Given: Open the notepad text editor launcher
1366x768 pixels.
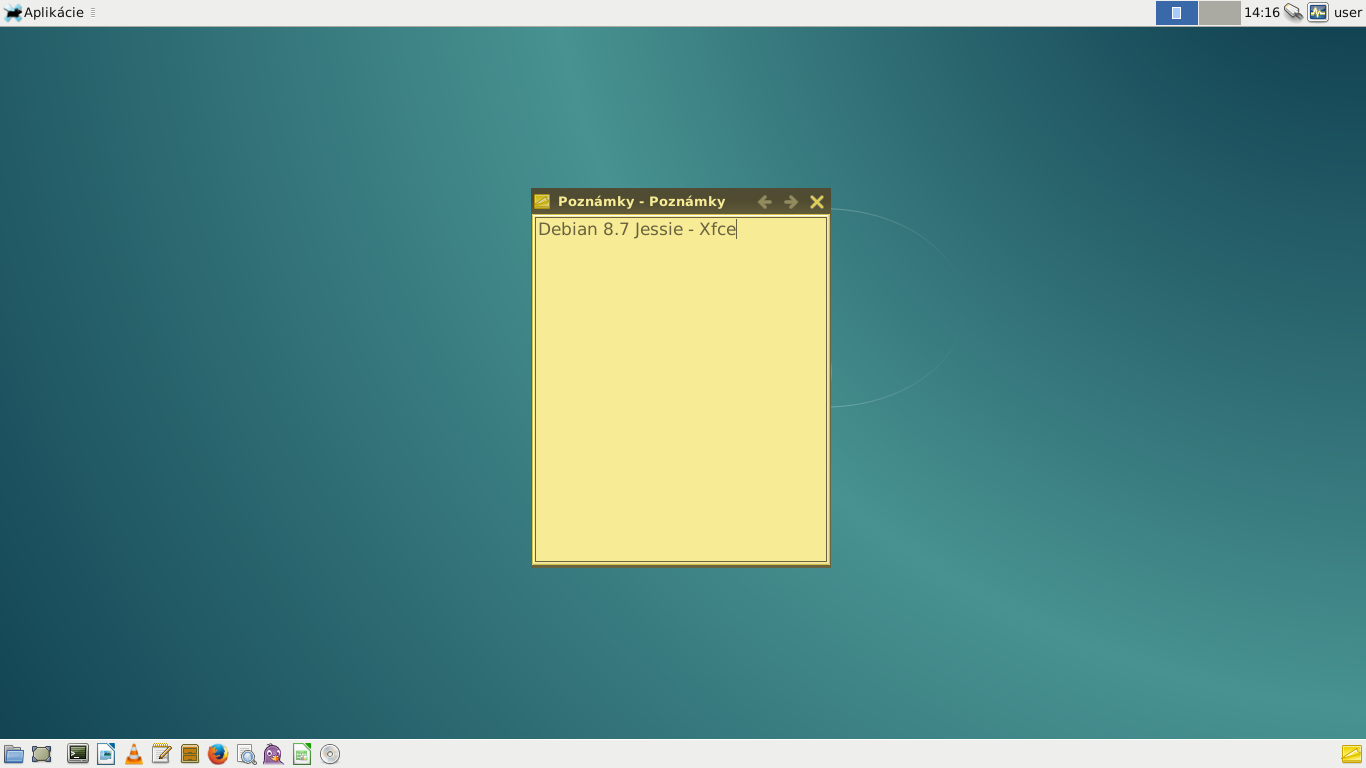Looking at the screenshot, I should point(162,754).
